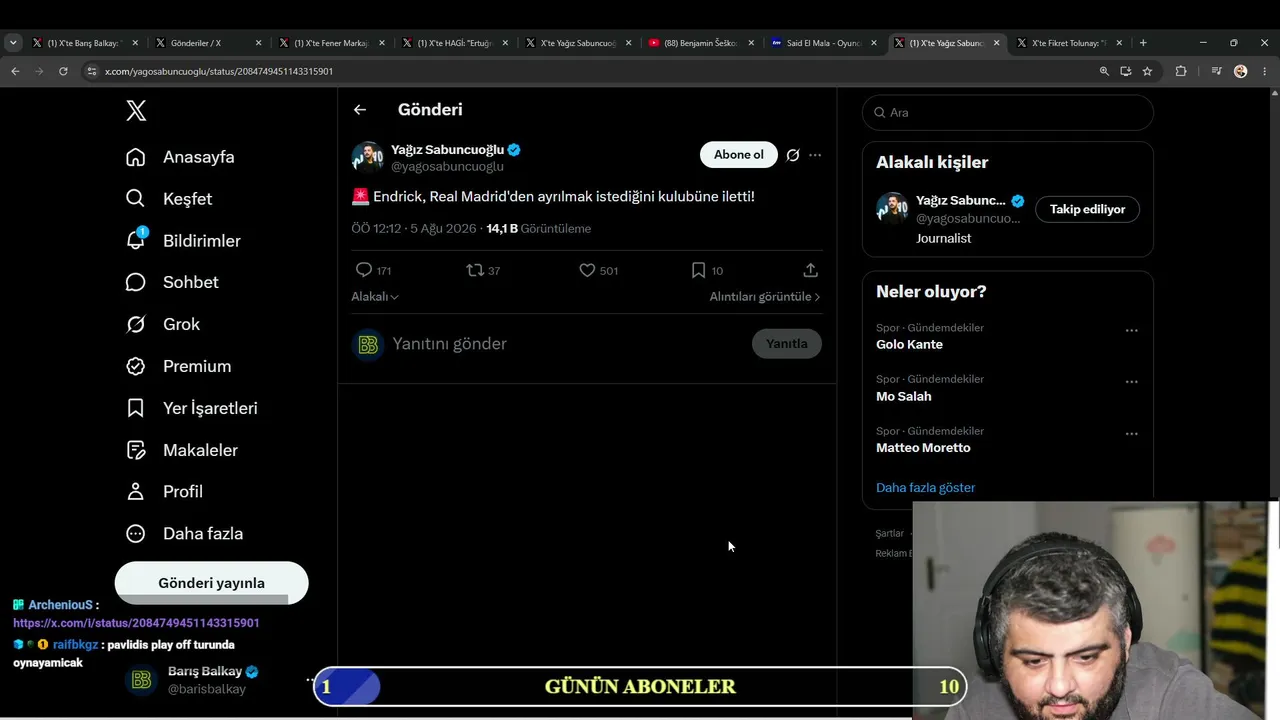Click the Takip ediliyor button
Viewport: 1280px width, 720px height.
click(1087, 209)
